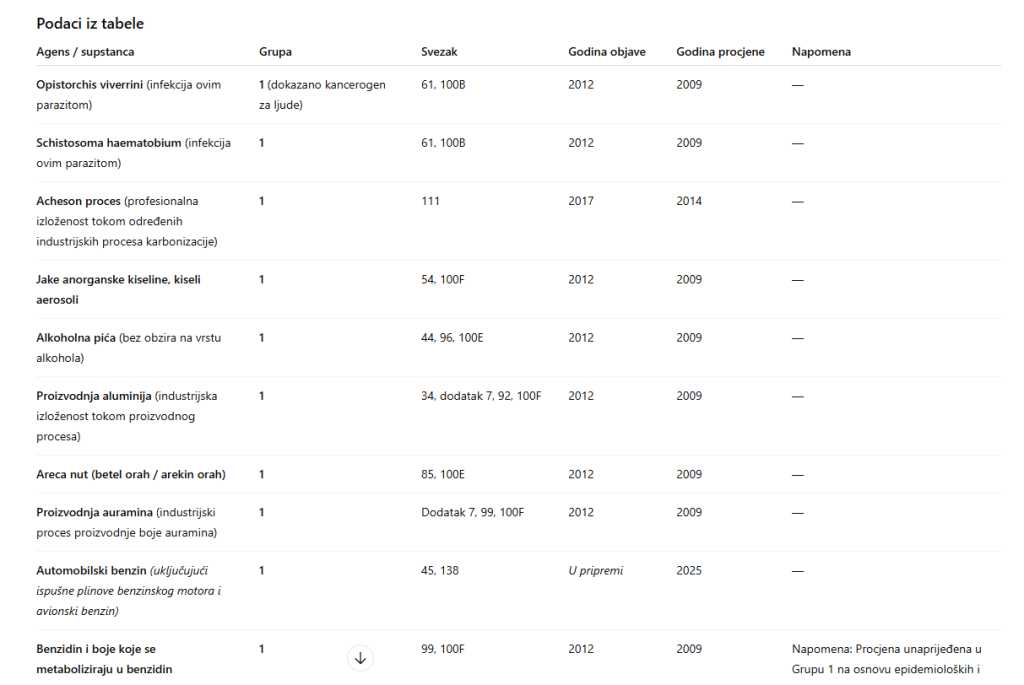1024x685 pixels.
Task: Click the "Agens / supstanca" column header
Action: click(x=85, y=52)
